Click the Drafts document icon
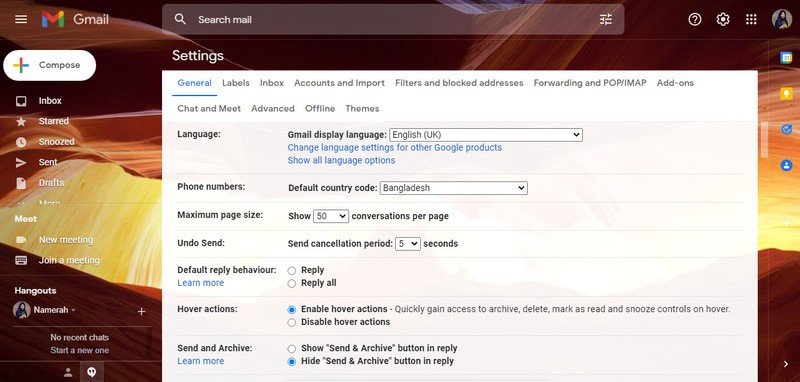 point(21,183)
